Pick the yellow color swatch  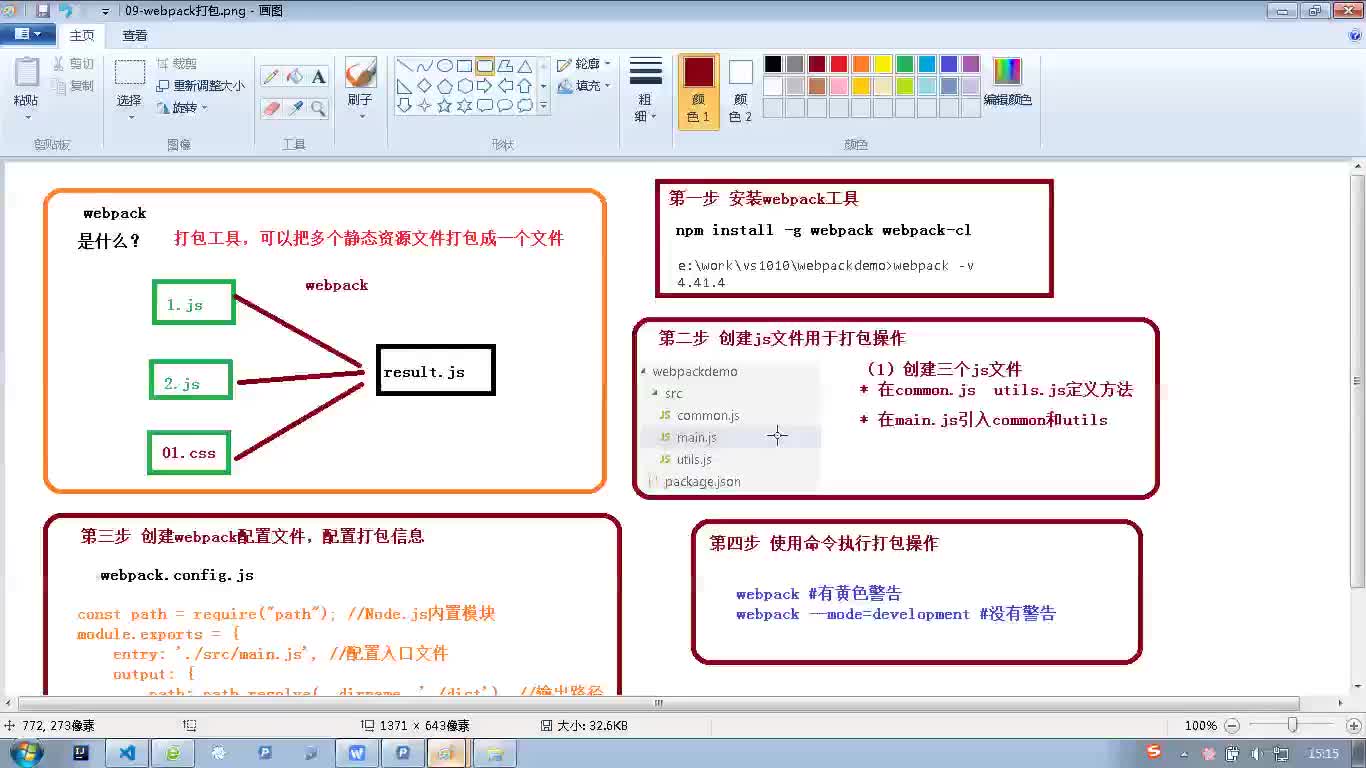click(x=883, y=64)
